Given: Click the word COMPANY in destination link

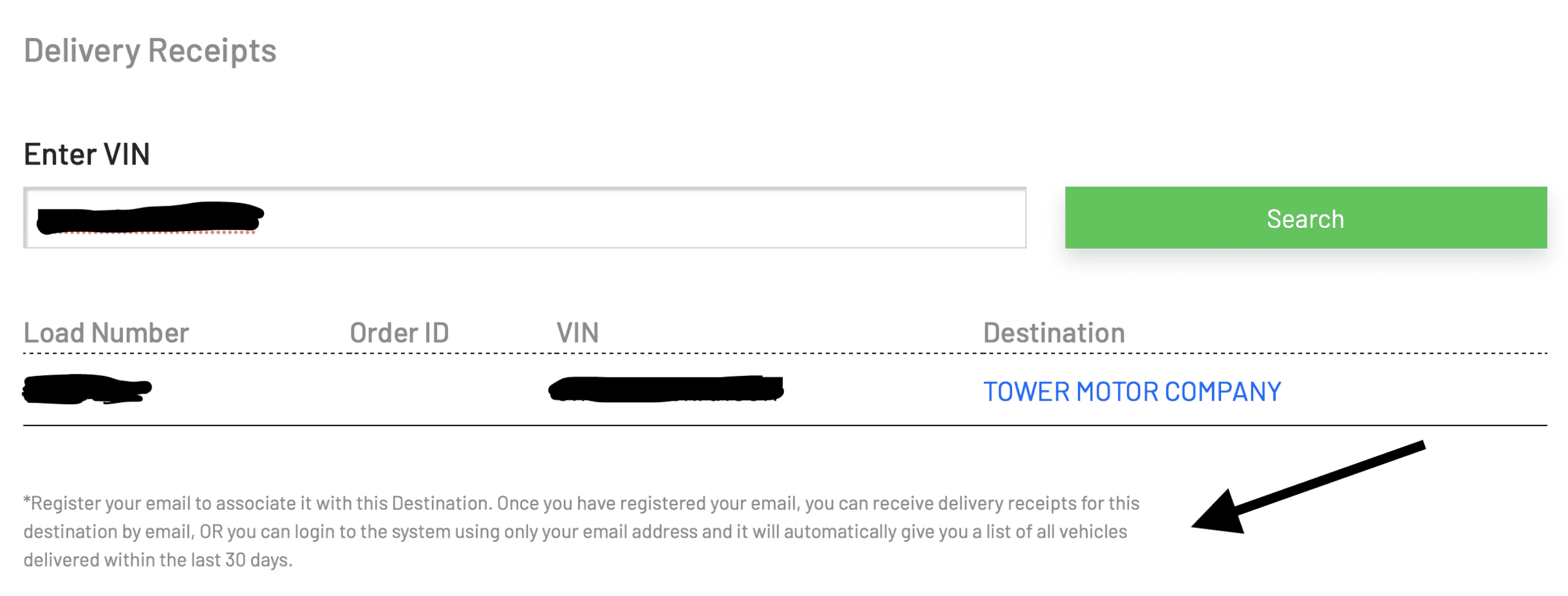Looking at the screenshot, I should (x=1222, y=392).
